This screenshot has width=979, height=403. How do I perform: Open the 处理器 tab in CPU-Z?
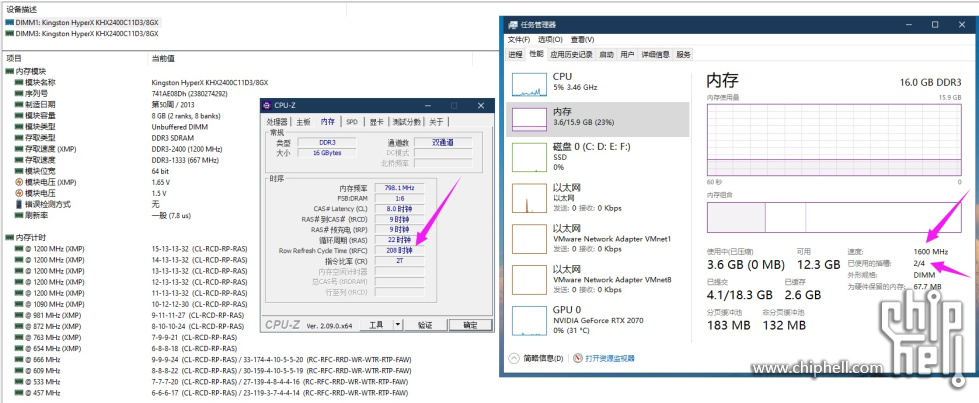coord(277,122)
